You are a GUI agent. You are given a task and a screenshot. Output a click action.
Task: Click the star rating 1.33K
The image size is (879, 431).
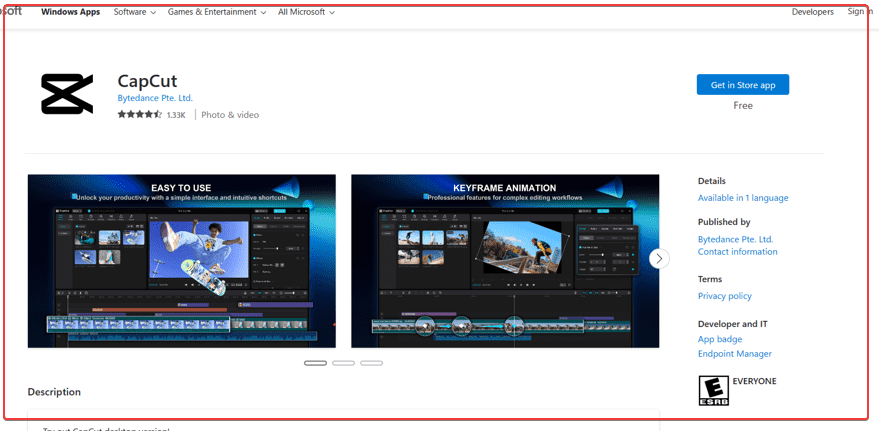151,115
